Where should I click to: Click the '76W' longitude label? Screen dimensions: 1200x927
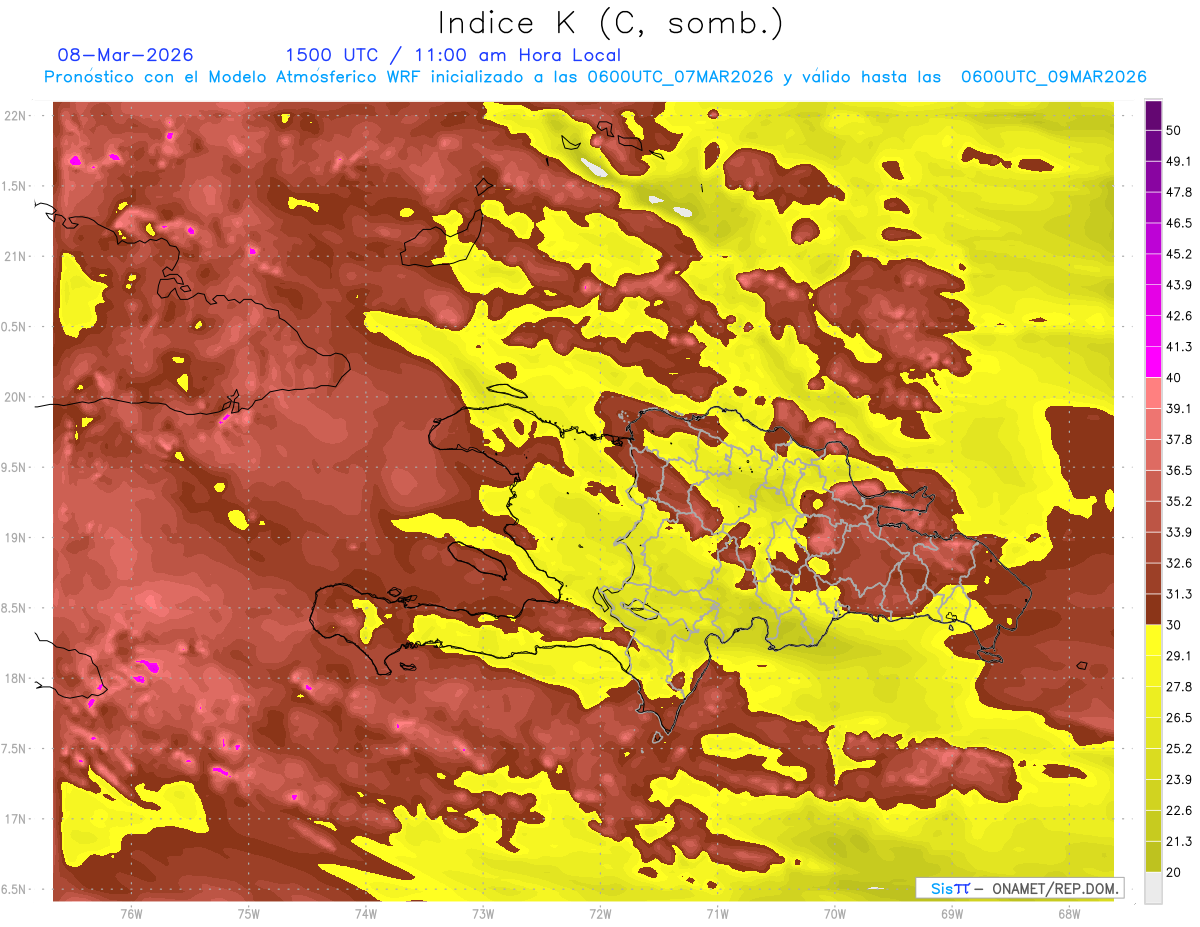pyautogui.click(x=131, y=913)
